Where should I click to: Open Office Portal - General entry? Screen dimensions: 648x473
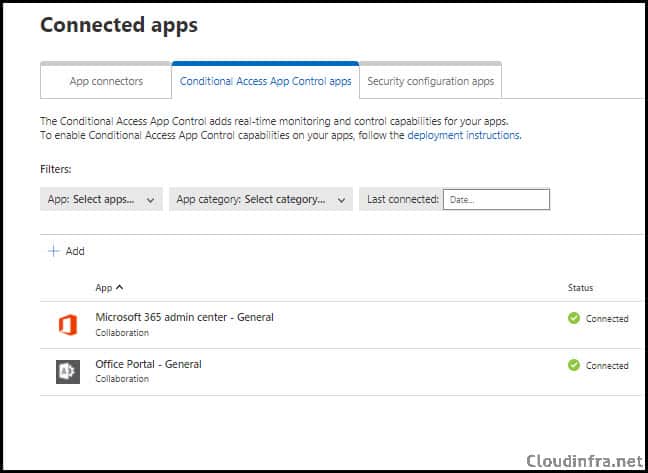[148, 364]
